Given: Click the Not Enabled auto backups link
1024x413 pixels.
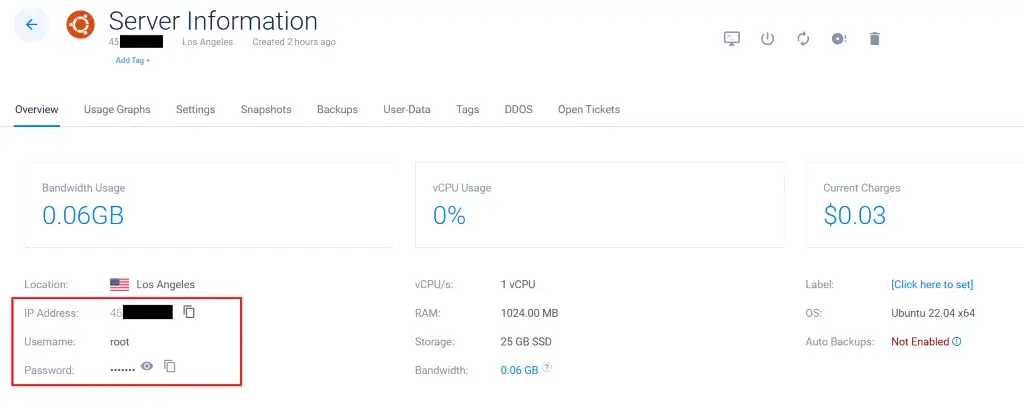Looking at the screenshot, I should 920,341.
